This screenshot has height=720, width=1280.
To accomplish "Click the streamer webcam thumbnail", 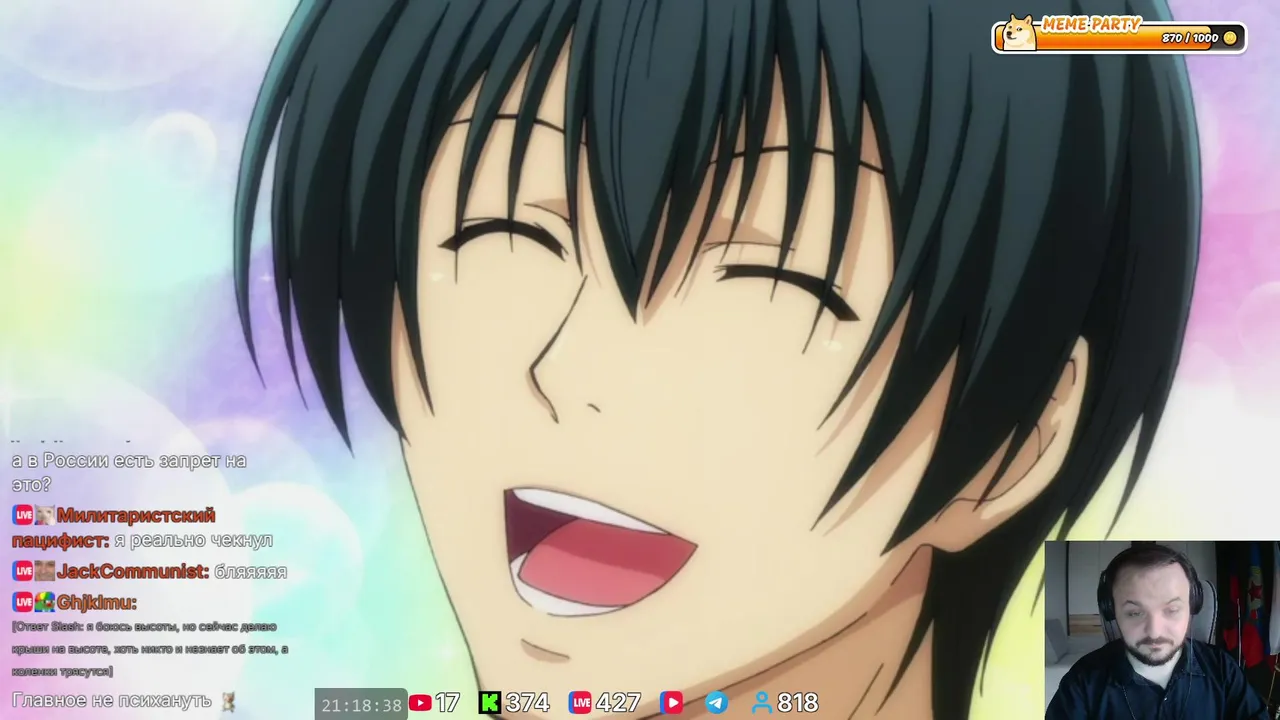I will point(1162,630).
